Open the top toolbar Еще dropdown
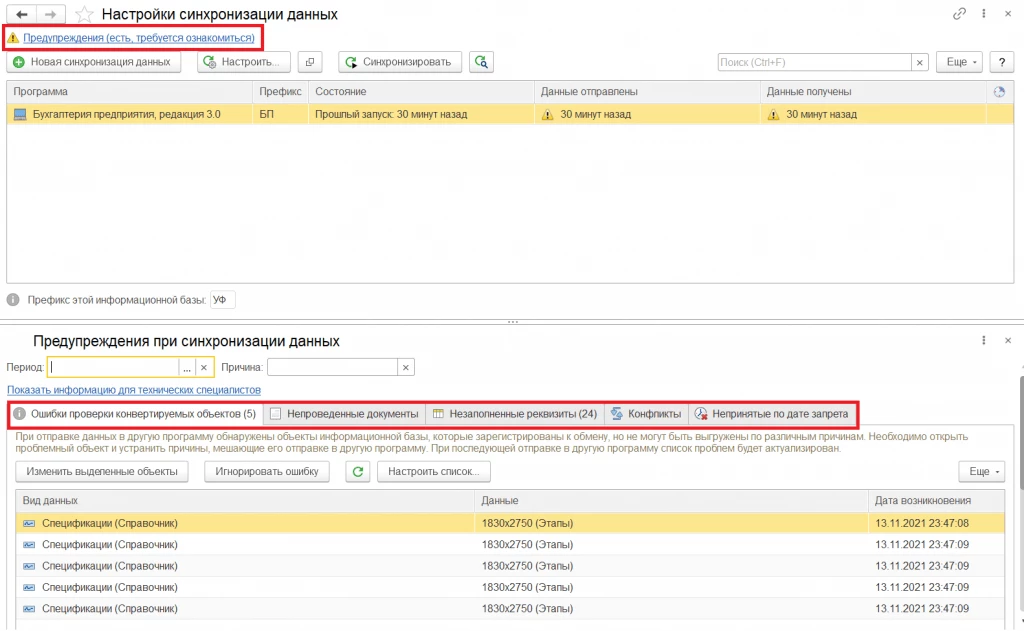Image resolution: width=1024 pixels, height=631 pixels. click(x=959, y=62)
